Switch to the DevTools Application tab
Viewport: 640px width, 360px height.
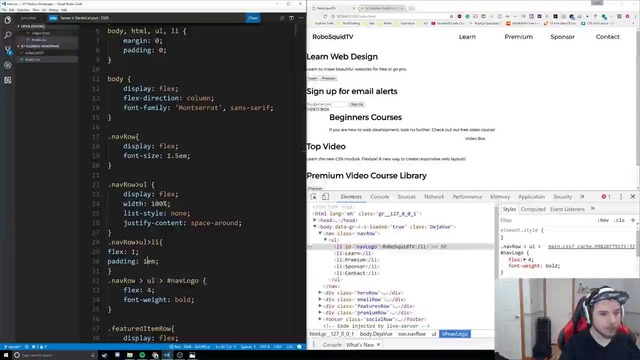[531, 197]
